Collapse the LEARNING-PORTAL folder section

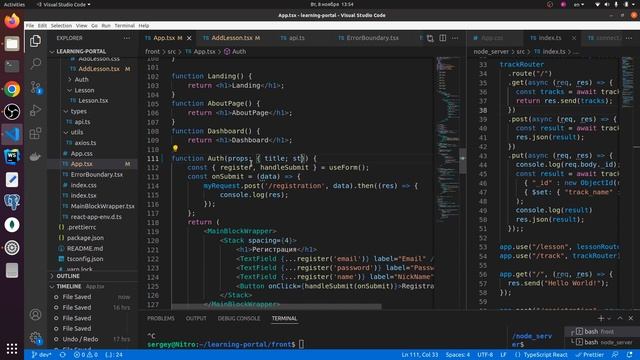pos(81,51)
